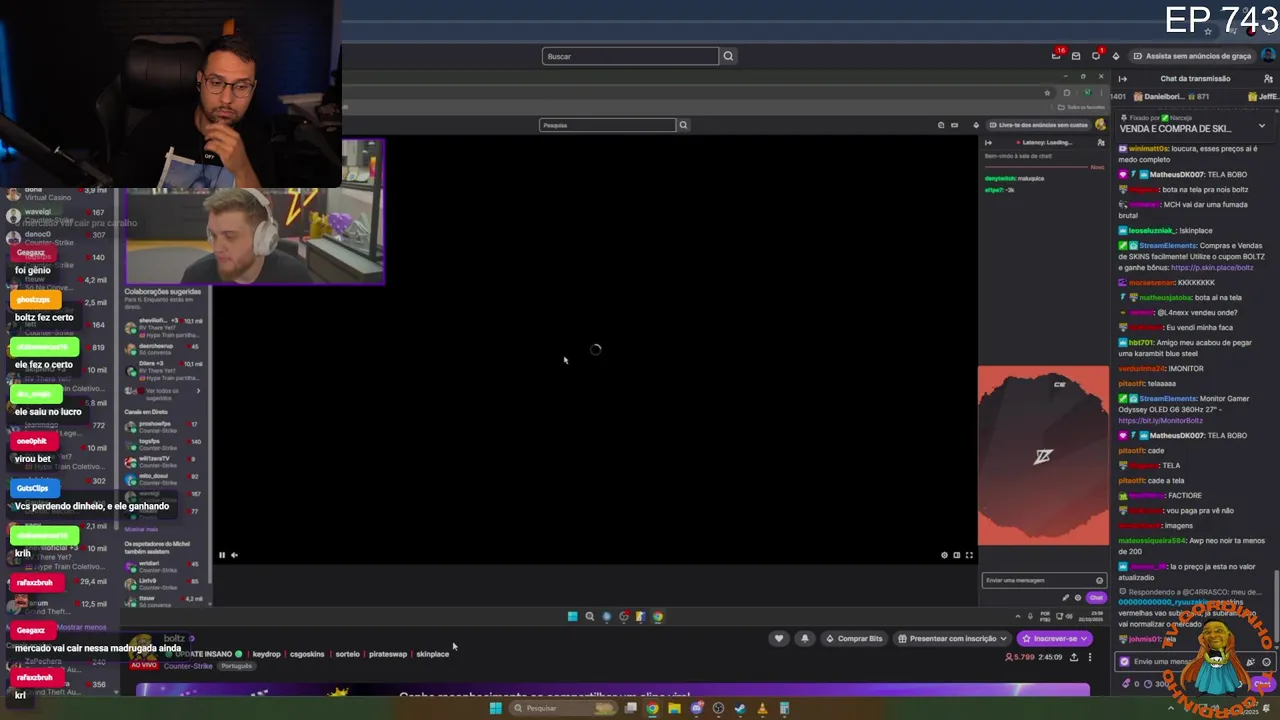Open the Windows Start button on taskbar
Image resolution: width=1280 pixels, height=720 pixels.
pyautogui.click(x=495, y=709)
